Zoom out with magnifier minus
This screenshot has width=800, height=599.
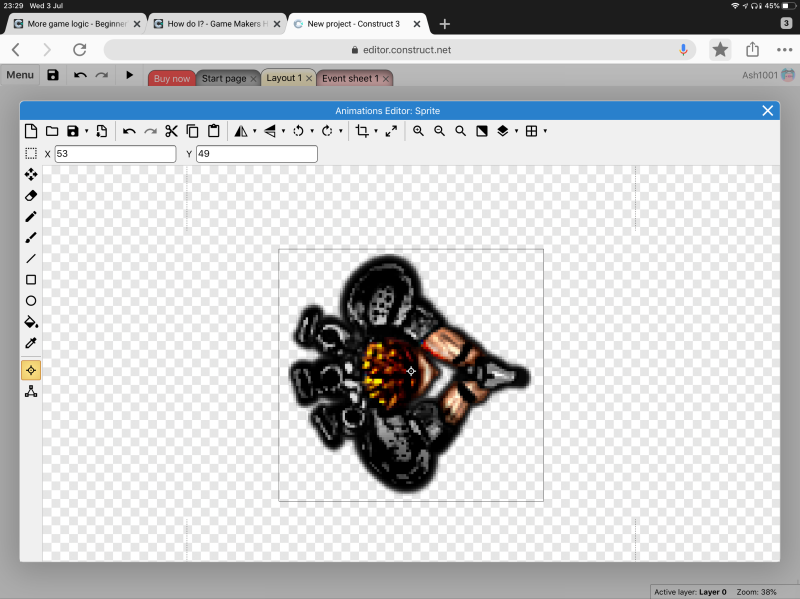(439, 131)
